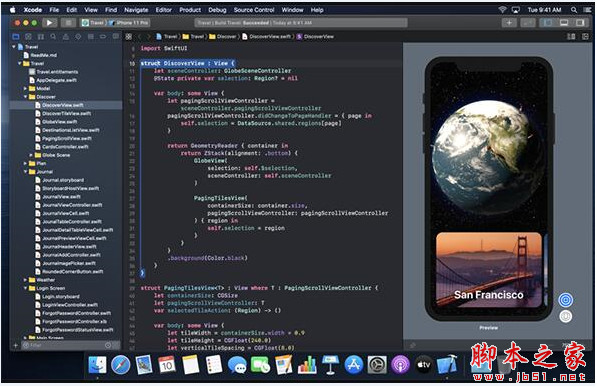
Task: Collapse the Travel group folder
Action: click(x=19, y=64)
